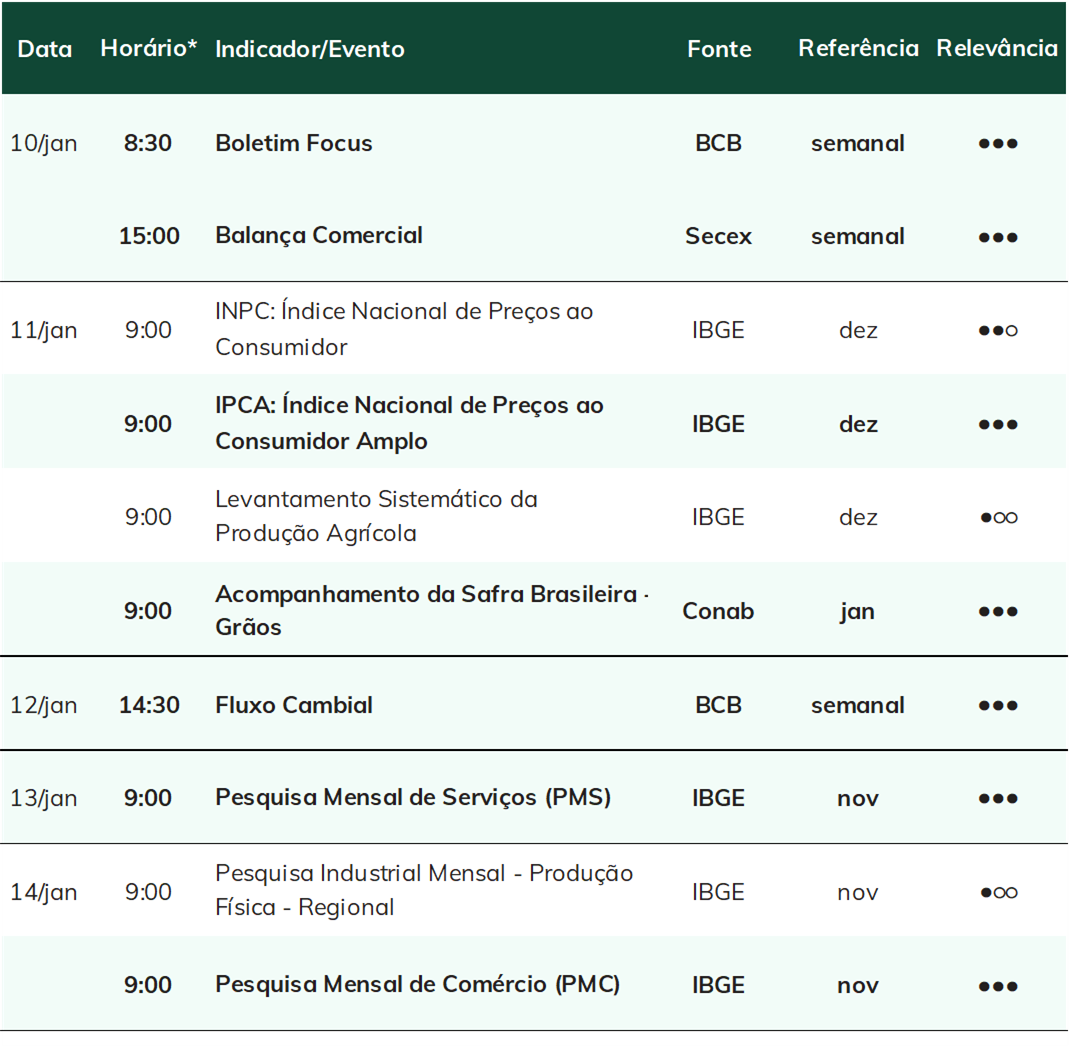This screenshot has height=1046, width=1069.
Task: Click the BCB source in Fluxo Cambial row
Action: pyautogui.click(x=719, y=705)
